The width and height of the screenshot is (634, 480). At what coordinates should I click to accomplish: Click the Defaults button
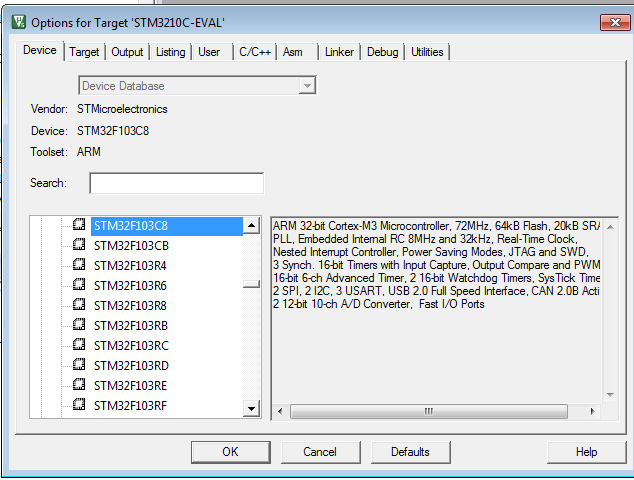(x=410, y=452)
